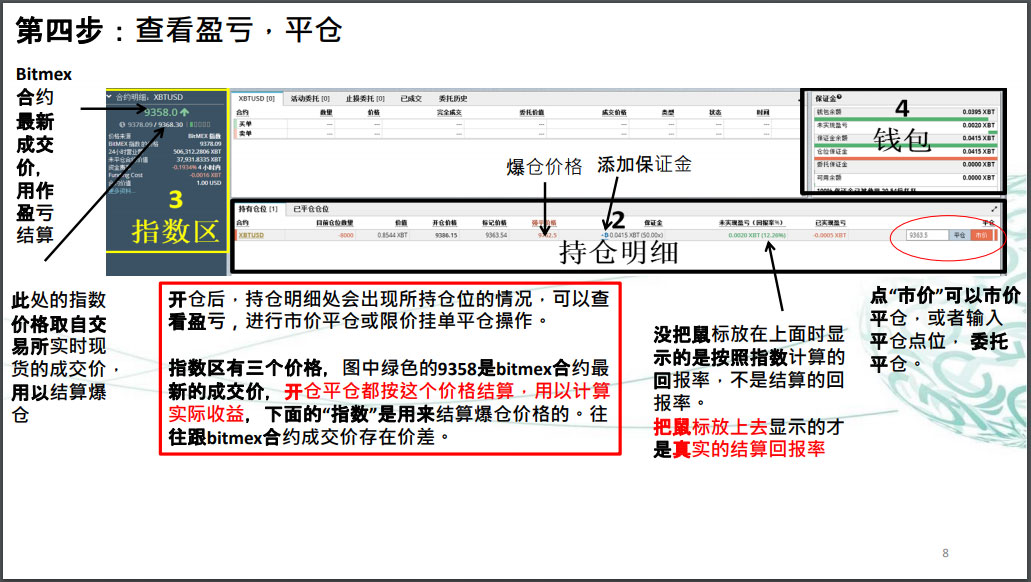Image resolution: width=1031 pixels, height=582 pixels.
Task: Click the funding rate -0.1934%
Action: [184, 167]
